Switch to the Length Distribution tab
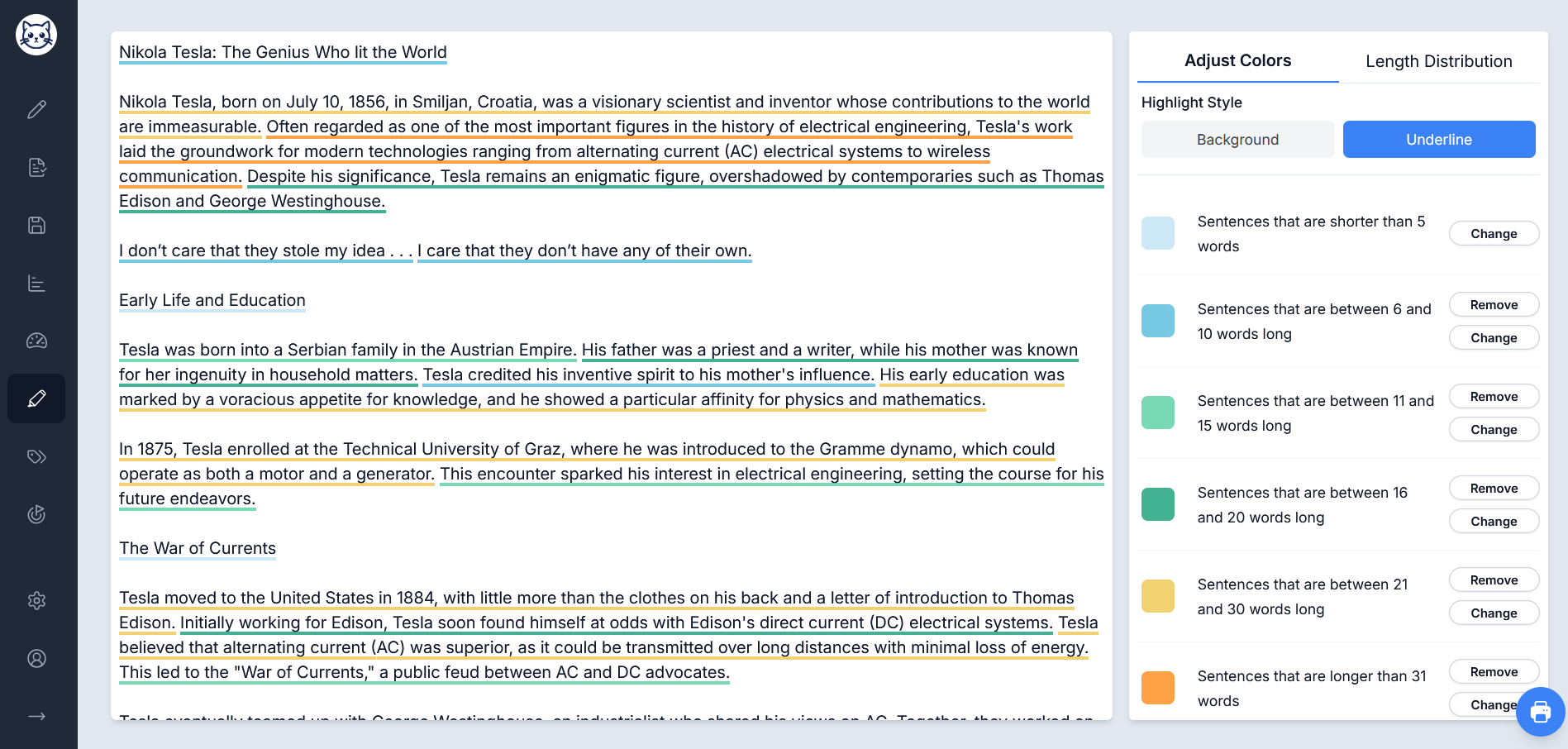The image size is (1568, 749). (x=1438, y=61)
